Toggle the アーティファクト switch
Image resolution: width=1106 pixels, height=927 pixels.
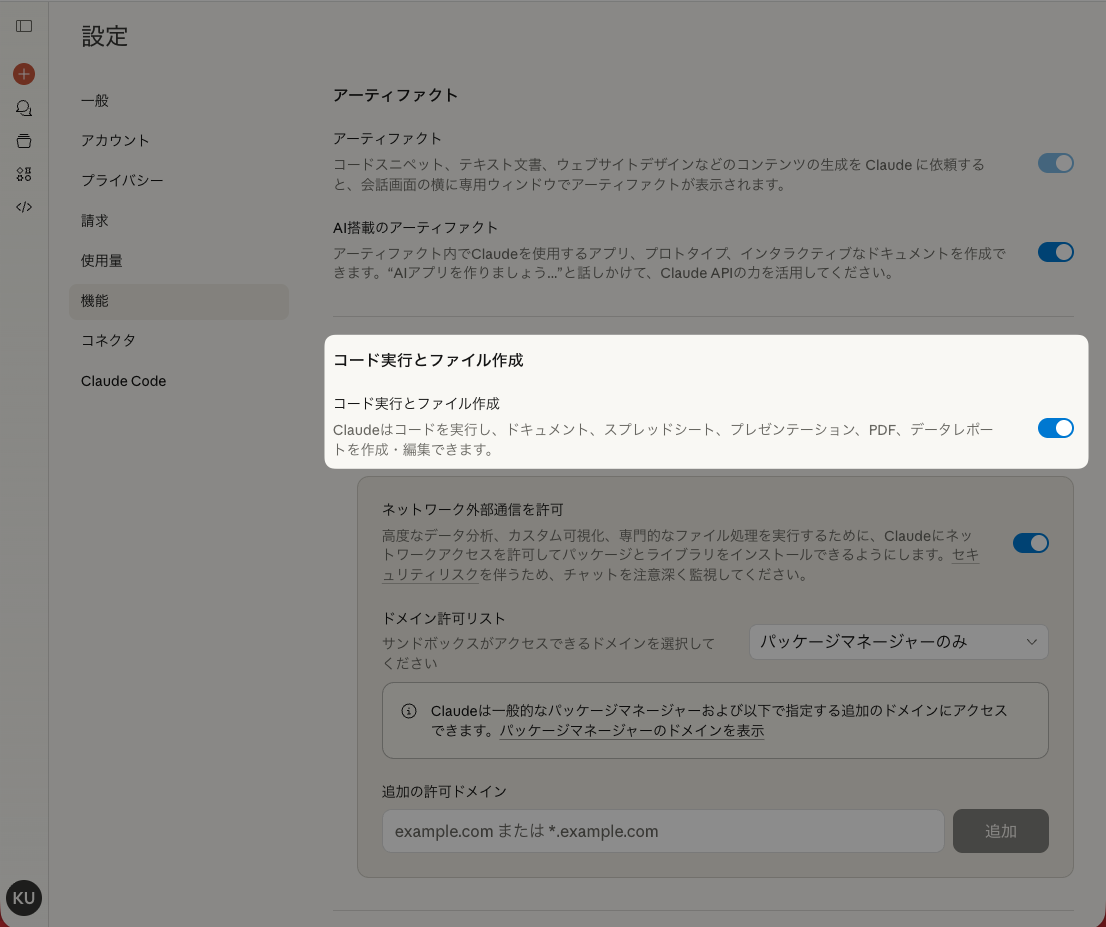pyautogui.click(x=1055, y=163)
